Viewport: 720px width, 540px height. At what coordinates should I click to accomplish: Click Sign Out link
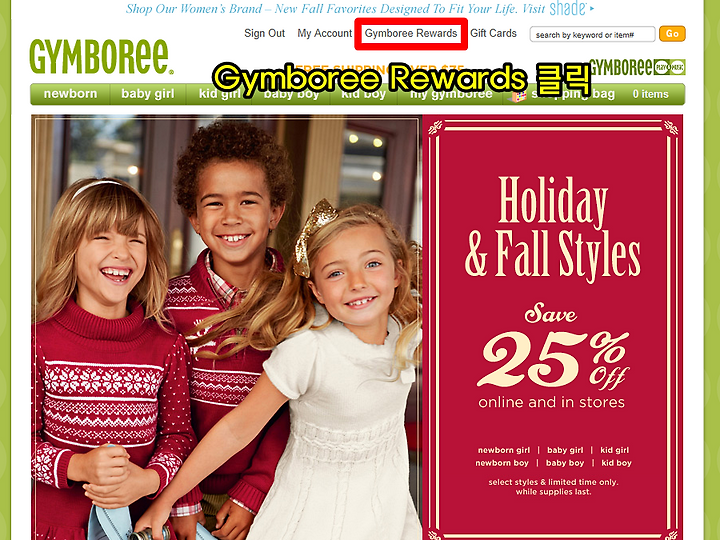tap(264, 33)
